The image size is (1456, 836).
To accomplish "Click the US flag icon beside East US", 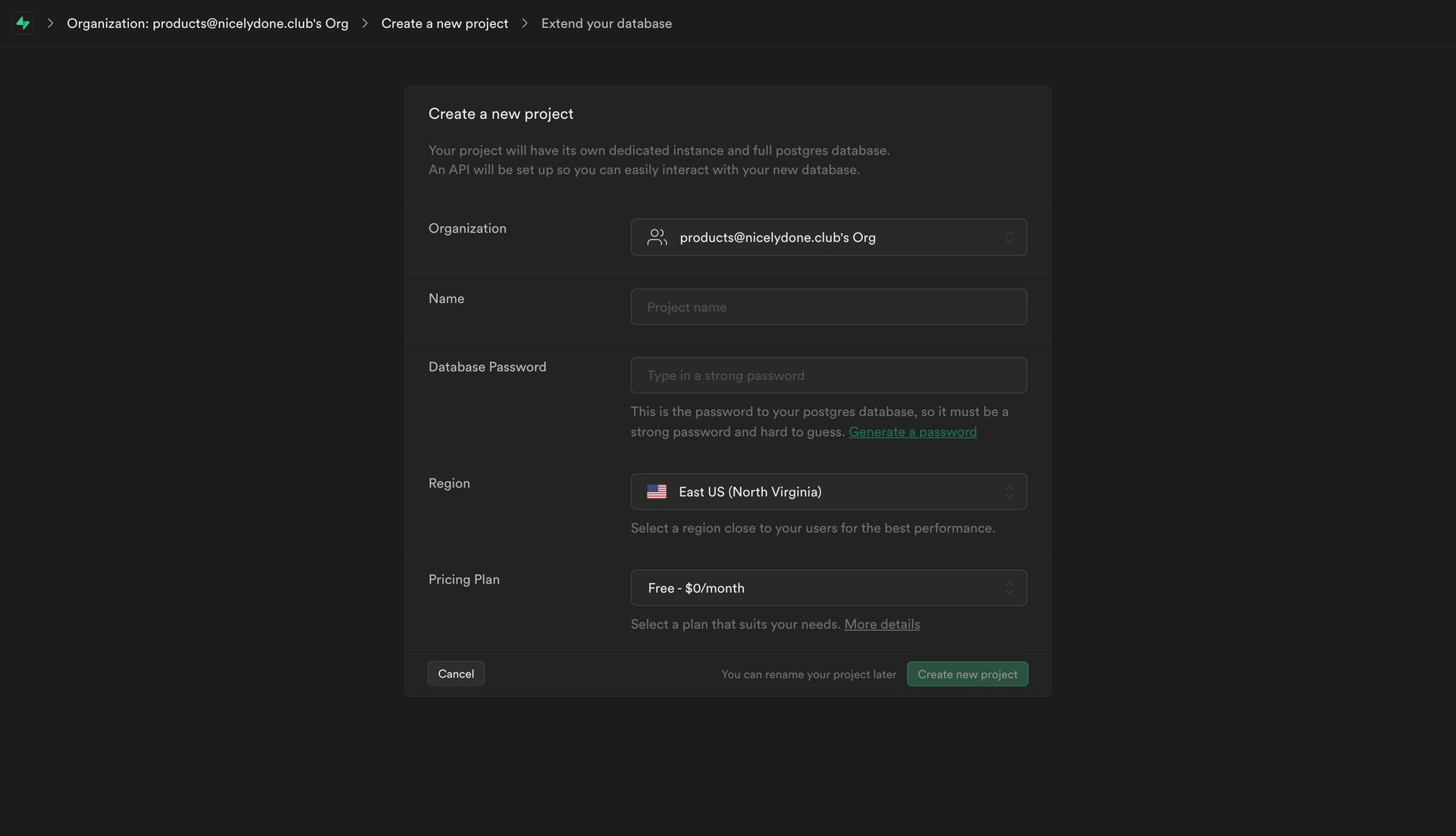I will point(657,491).
